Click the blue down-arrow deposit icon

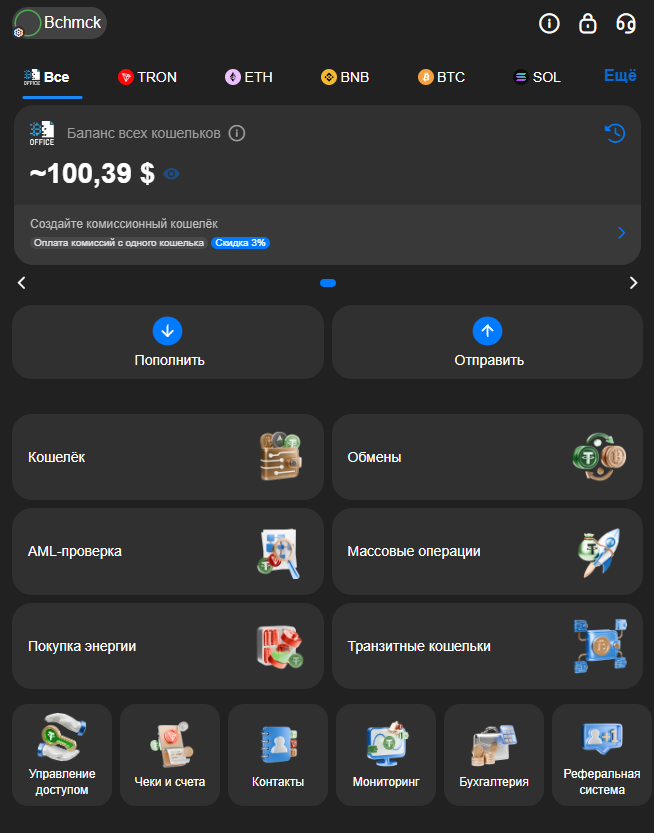[167, 331]
